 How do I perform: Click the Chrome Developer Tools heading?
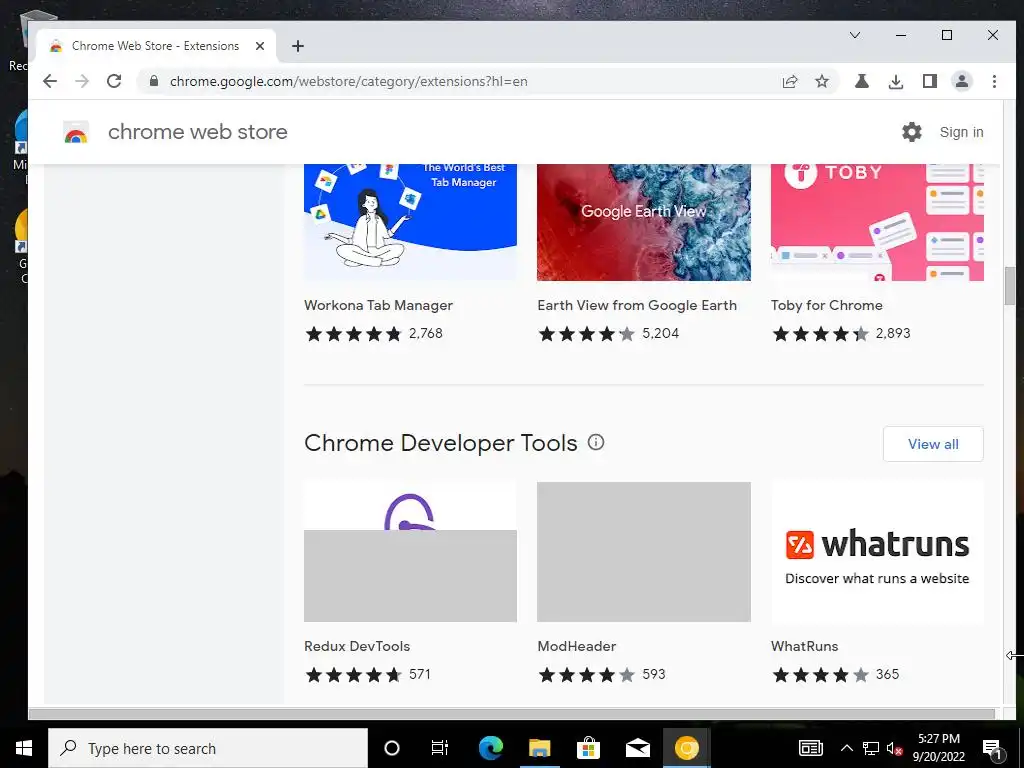coord(441,443)
